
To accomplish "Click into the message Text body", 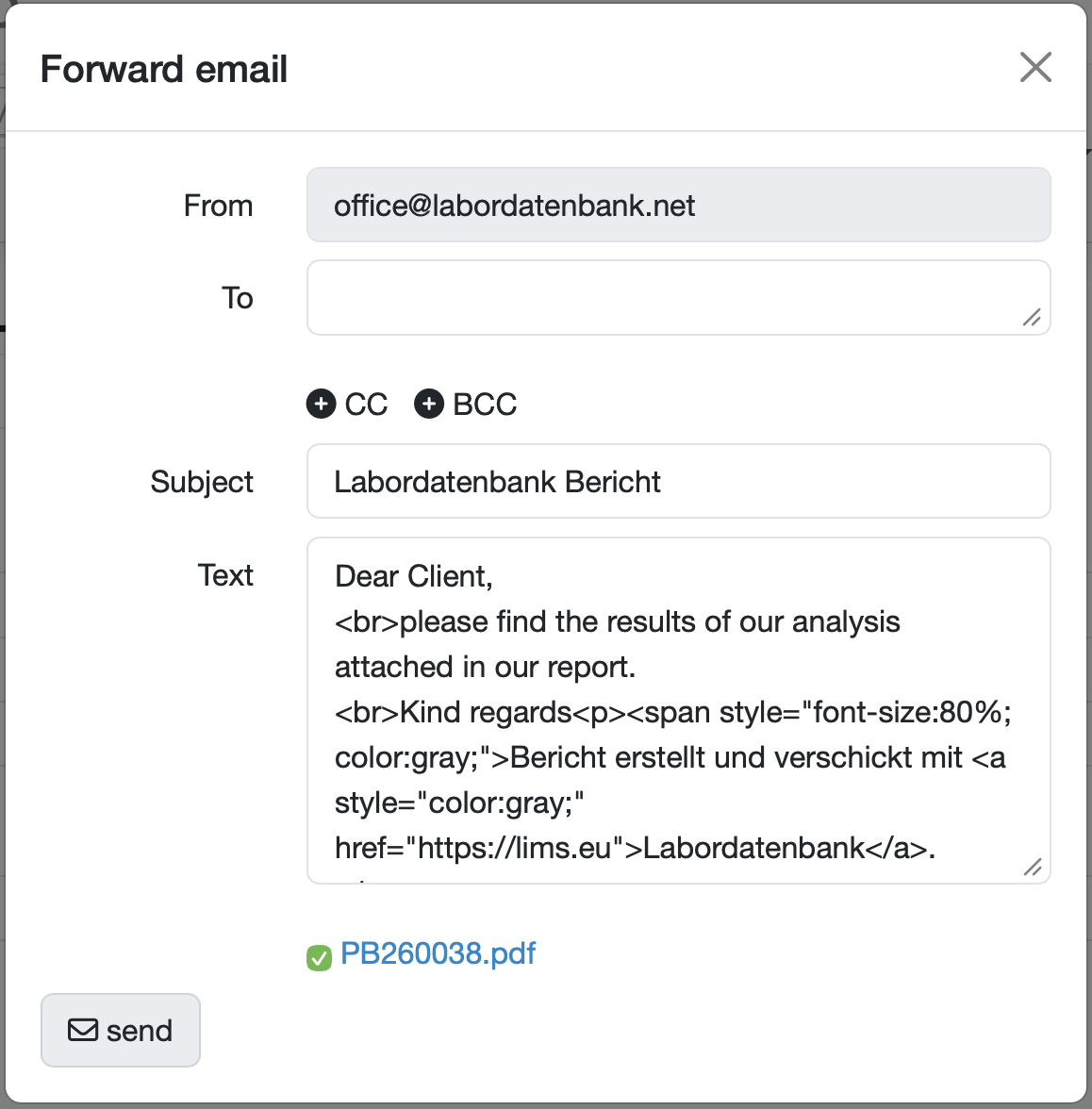I will [678, 710].
